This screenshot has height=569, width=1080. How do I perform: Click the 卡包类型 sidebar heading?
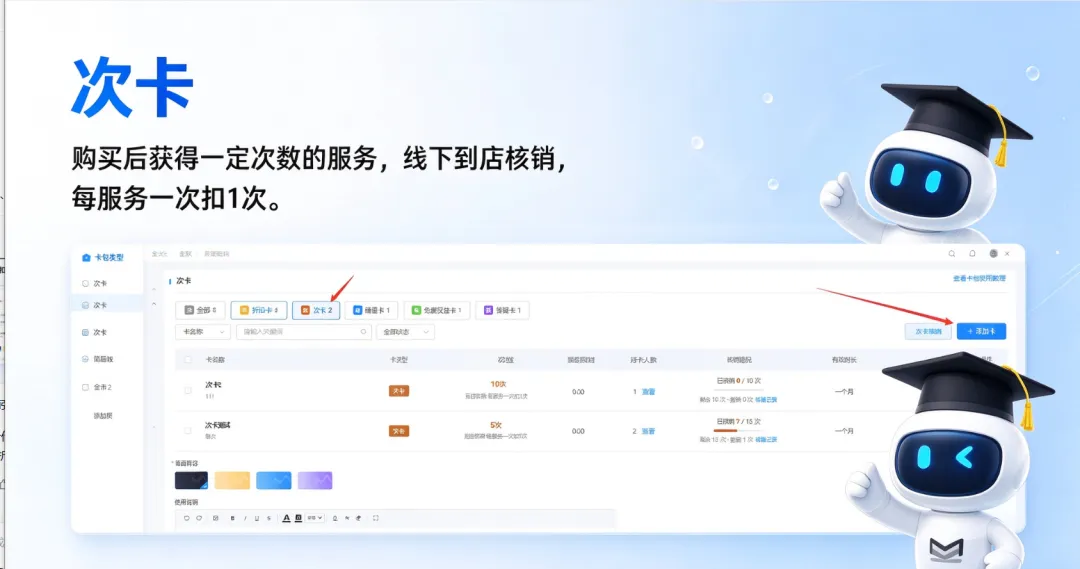click(x=109, y=258)
